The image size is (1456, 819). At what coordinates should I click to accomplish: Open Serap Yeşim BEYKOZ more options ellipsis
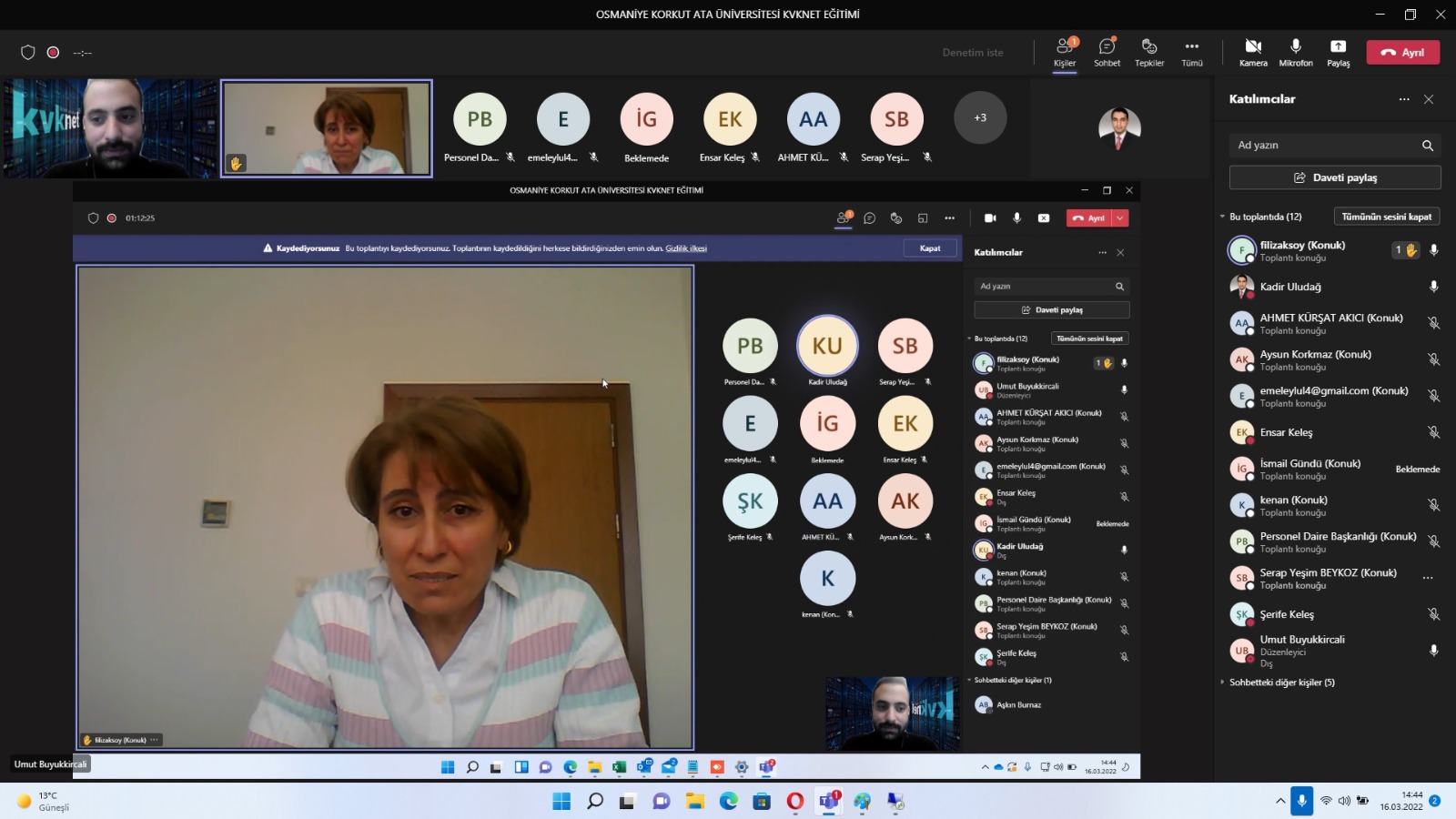1428,578
